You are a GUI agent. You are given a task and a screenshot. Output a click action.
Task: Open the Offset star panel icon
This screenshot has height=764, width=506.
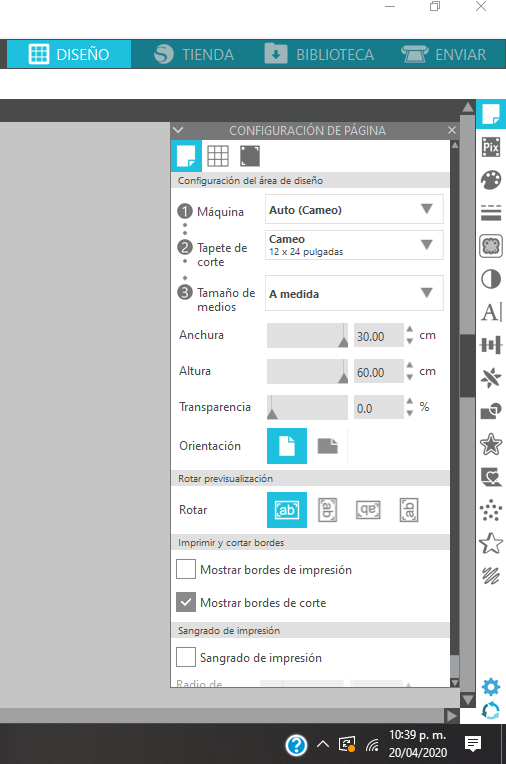coord(491,444)
